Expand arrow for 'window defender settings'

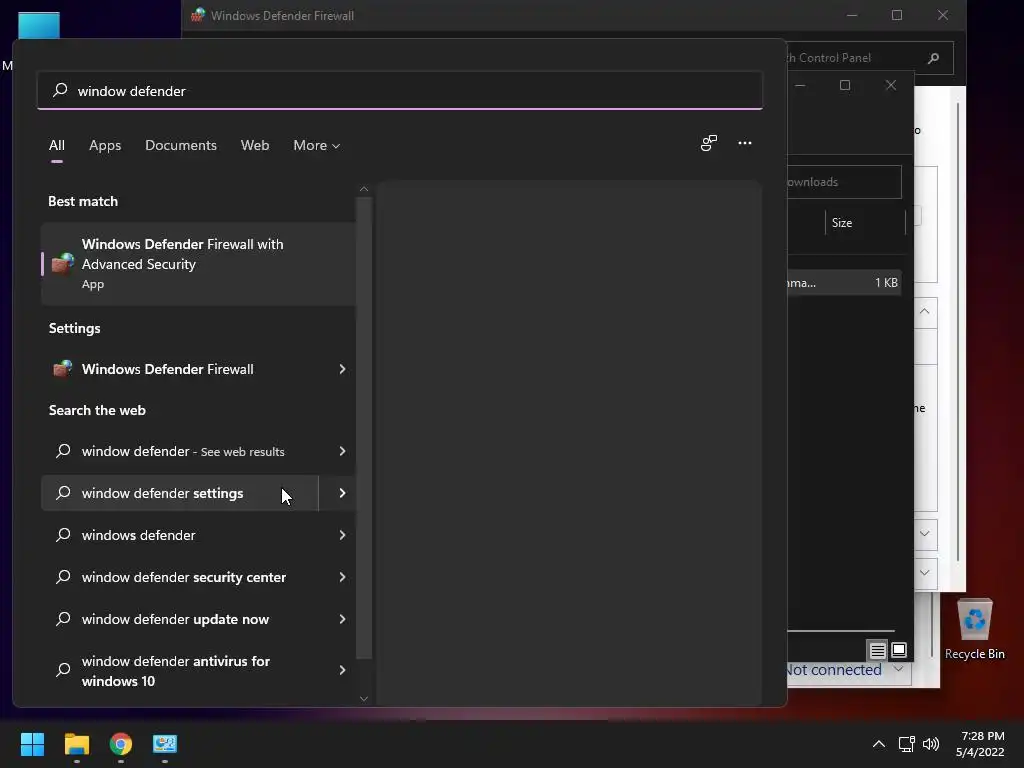coord(342,493)
